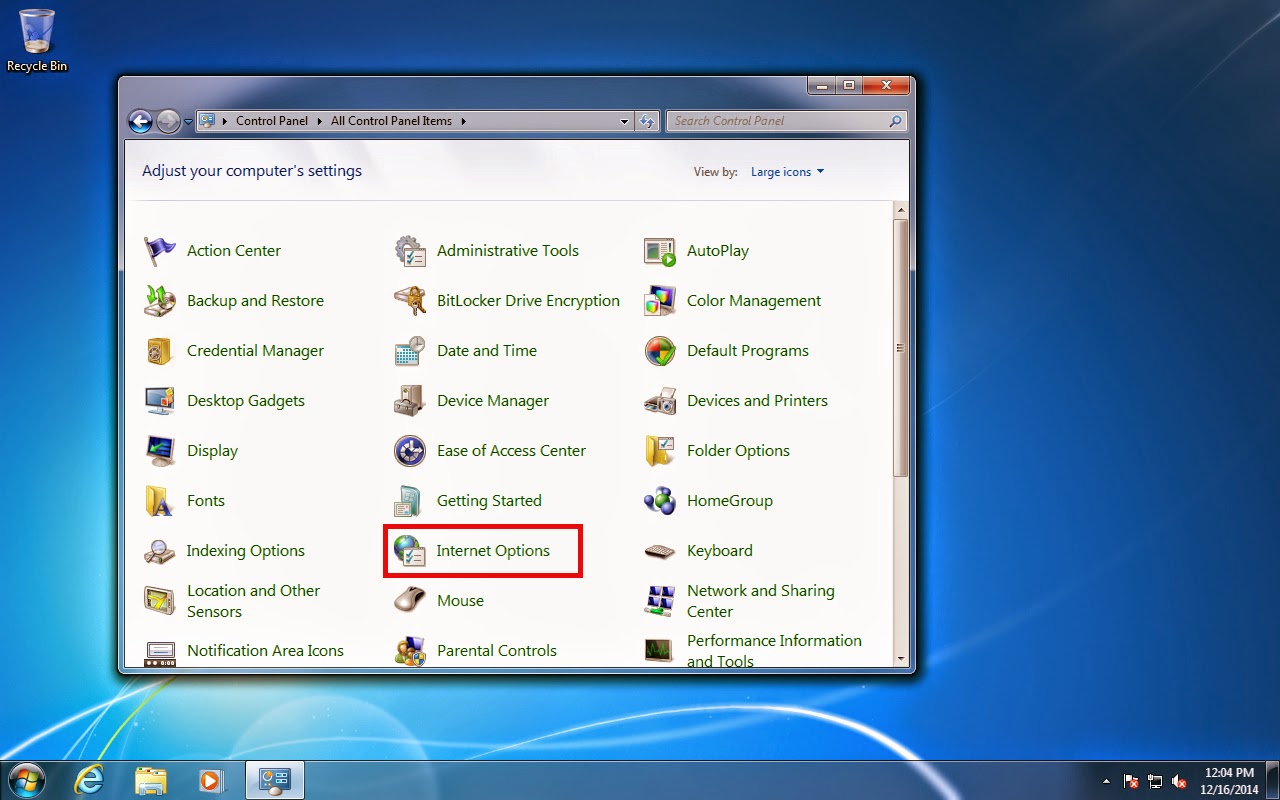Open the Action Center flag icon
Viewport: 1280px width, 800px height.
tap(160, 251)
